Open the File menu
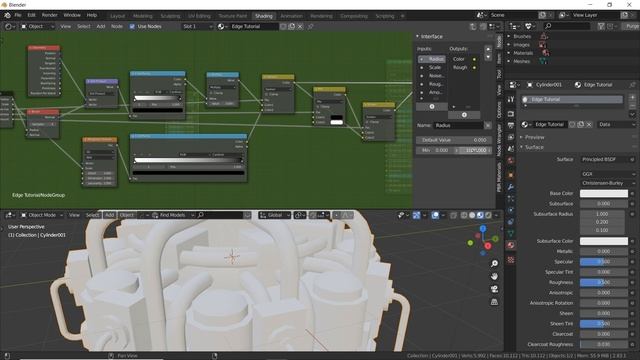The height and width of the screenshot is (360, 640). (18, 15)
